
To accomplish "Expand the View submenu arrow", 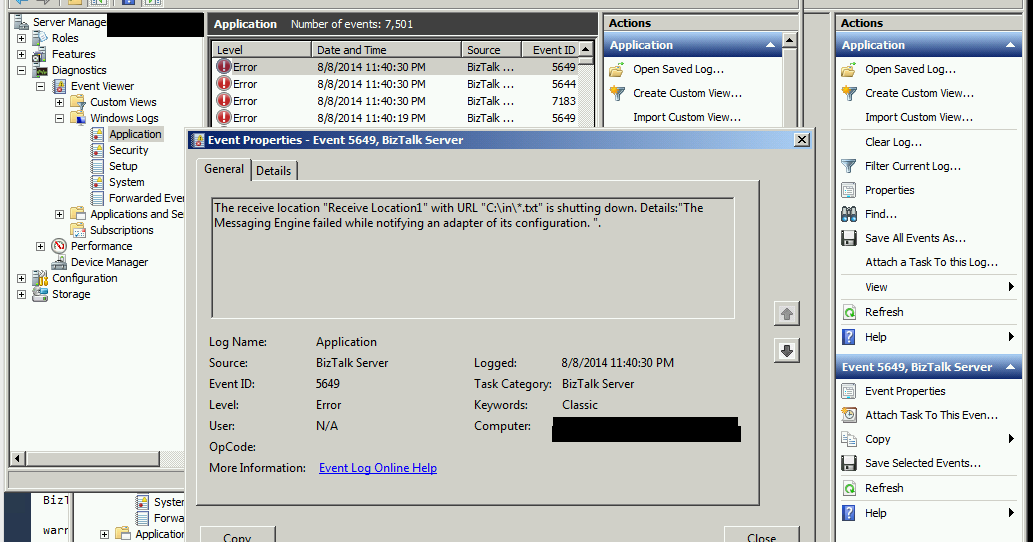I will coord(1011,286).
